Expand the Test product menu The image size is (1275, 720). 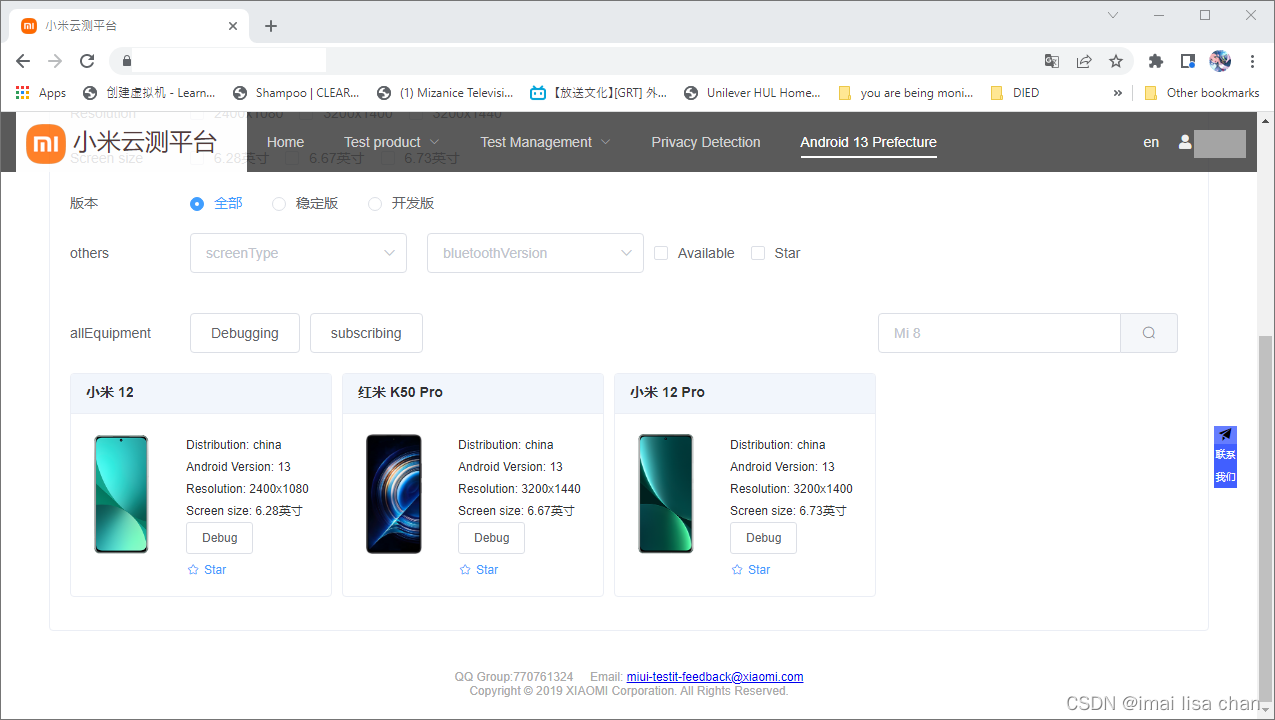tap(391, 142)
